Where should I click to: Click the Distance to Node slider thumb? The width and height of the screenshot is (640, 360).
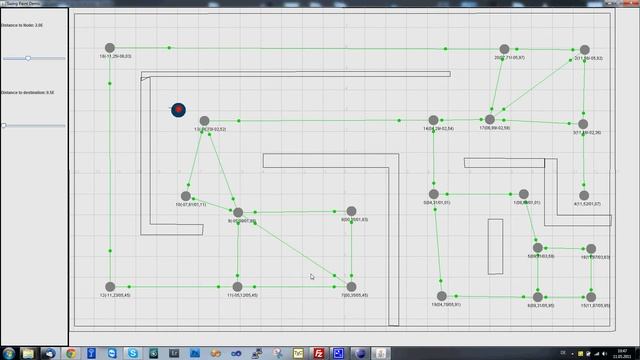(28, 58)
